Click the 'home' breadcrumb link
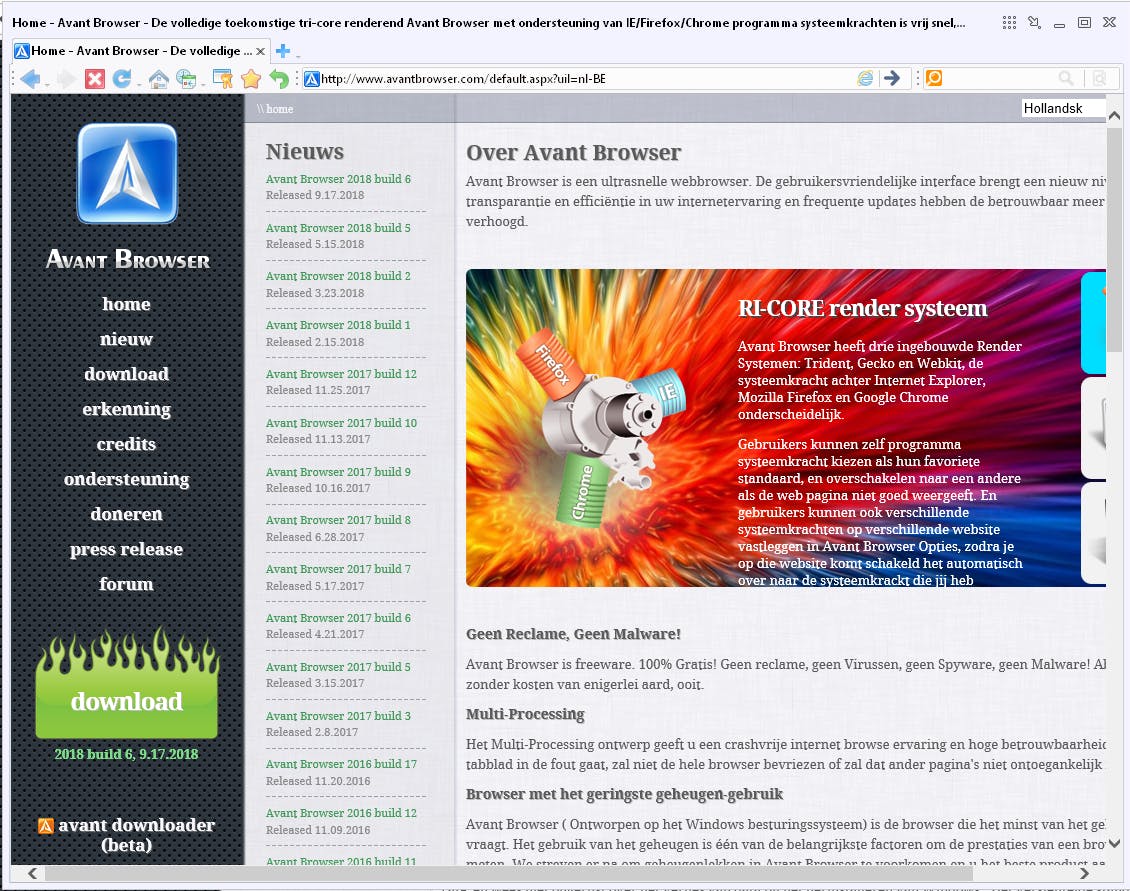1130x891 pixels. pos(280,109)
